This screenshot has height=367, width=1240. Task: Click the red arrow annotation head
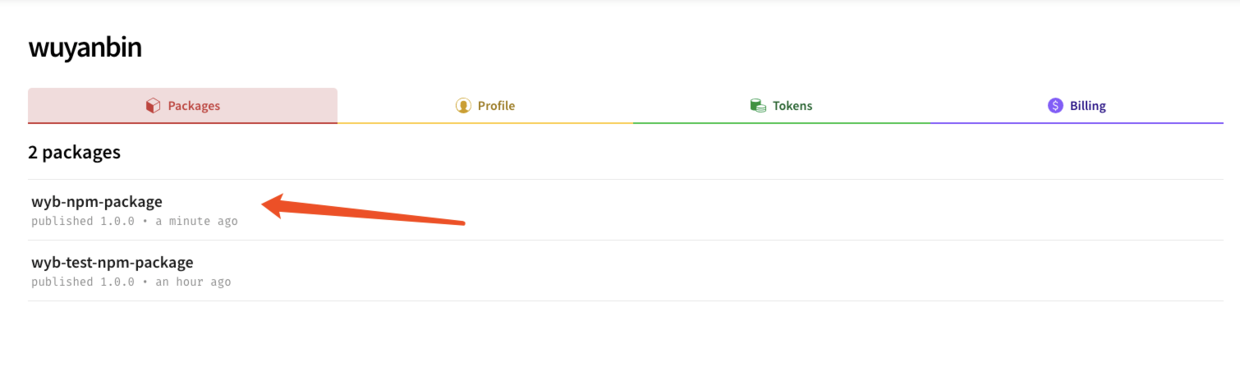pyautogui.click(x=277, y=203)
